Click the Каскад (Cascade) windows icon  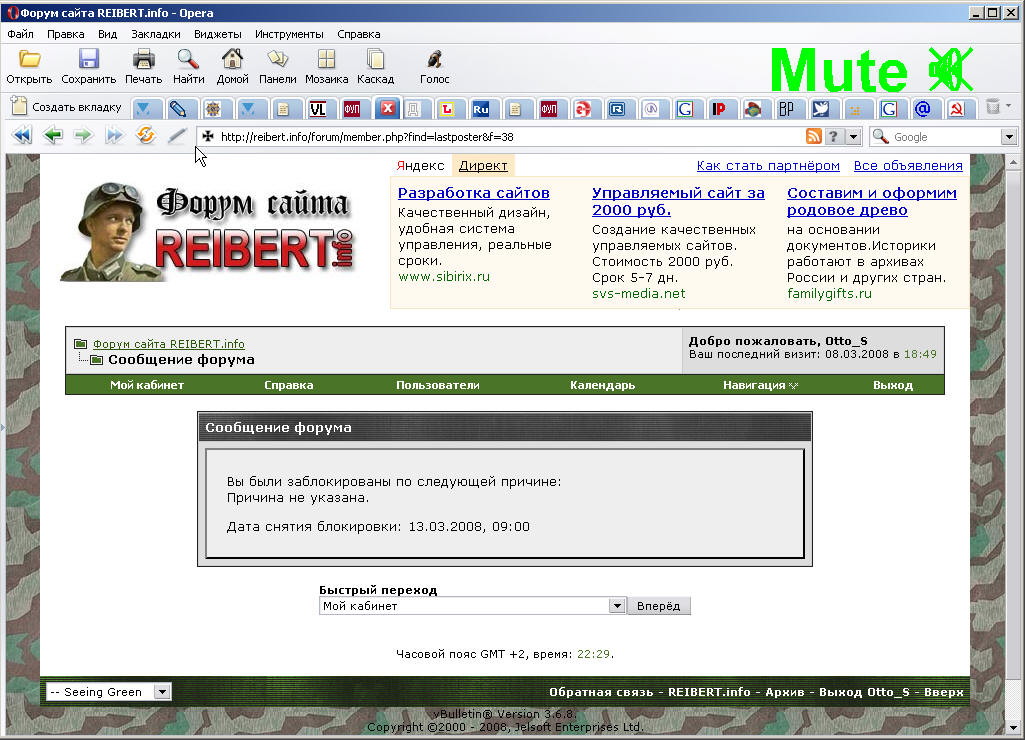[375, 60]
